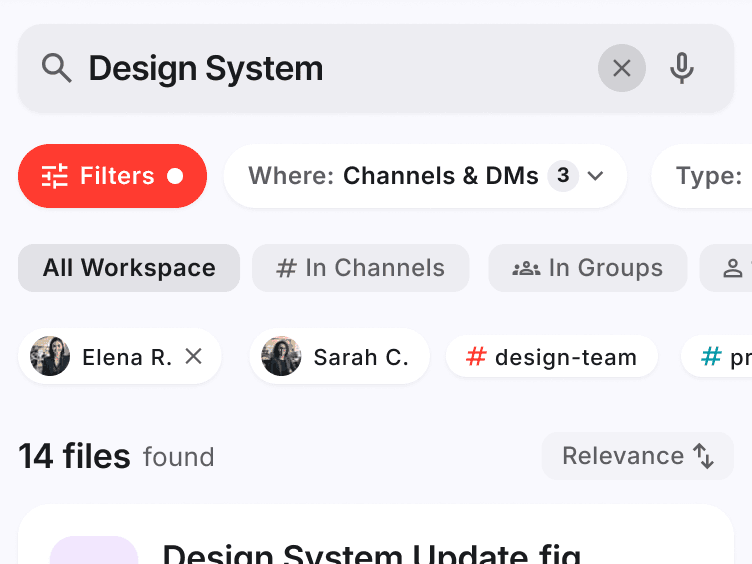The image size is (752, 564).
Task: Open the Filters button
Action: (x=112, y=176)
